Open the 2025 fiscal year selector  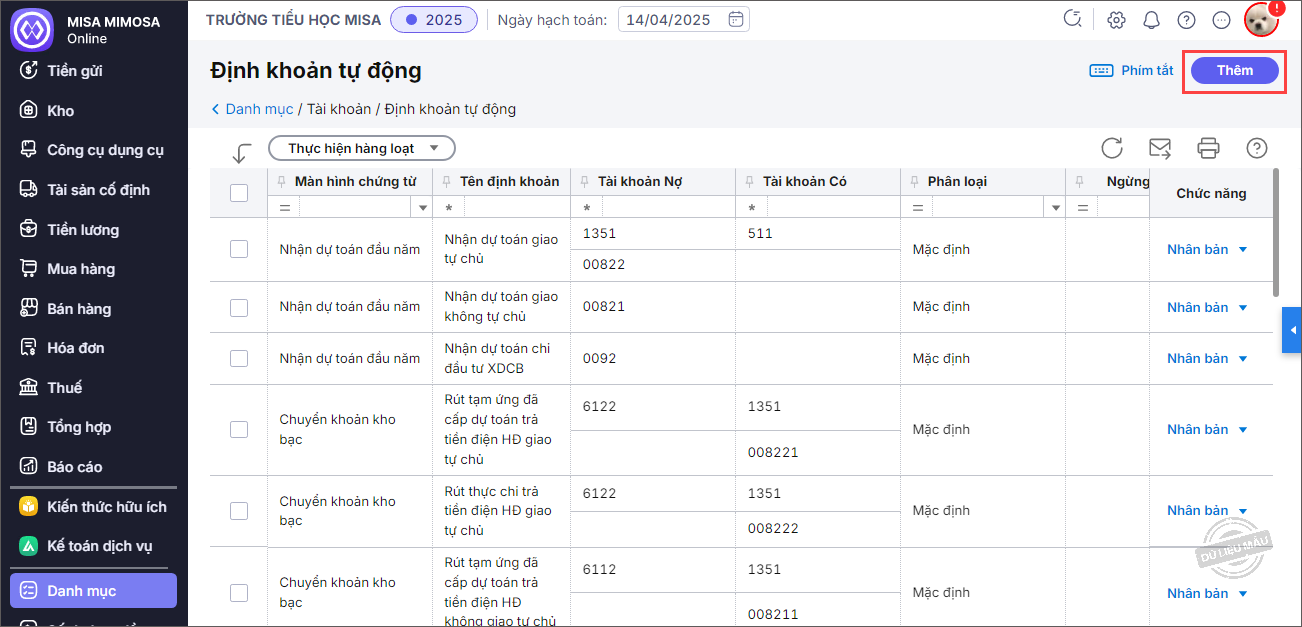pyautogui.click(x=434, y=19)
